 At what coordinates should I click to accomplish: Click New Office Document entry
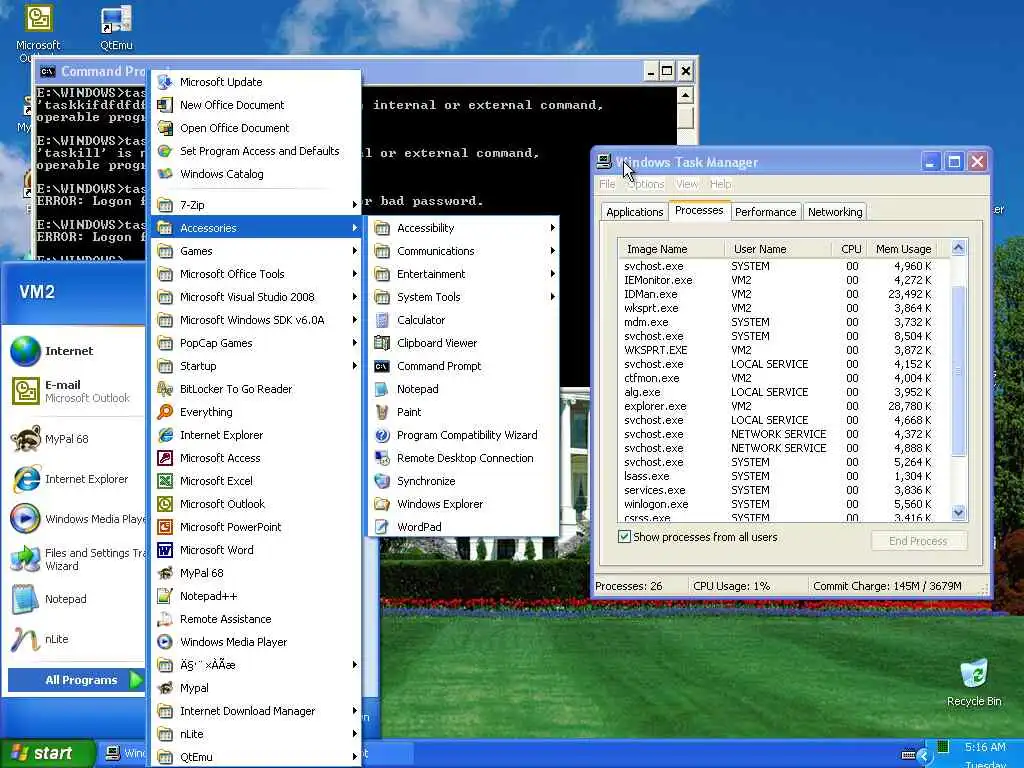pos(256,104)
